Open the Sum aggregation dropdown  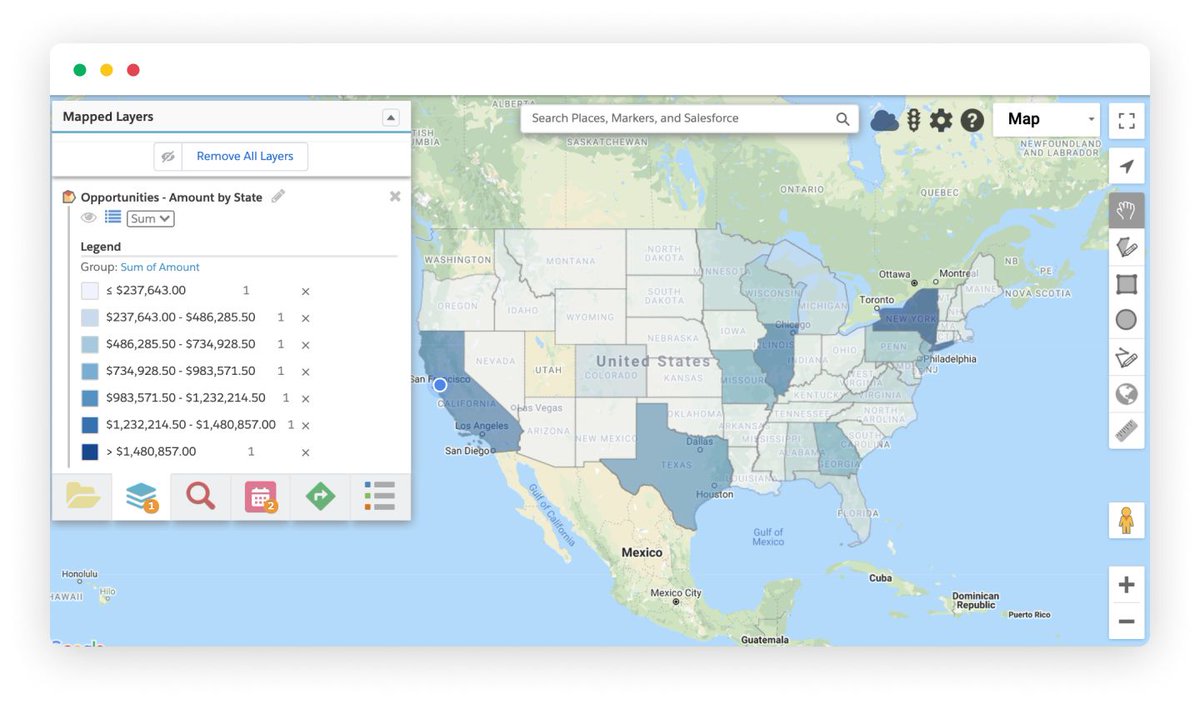coord(149,217)
